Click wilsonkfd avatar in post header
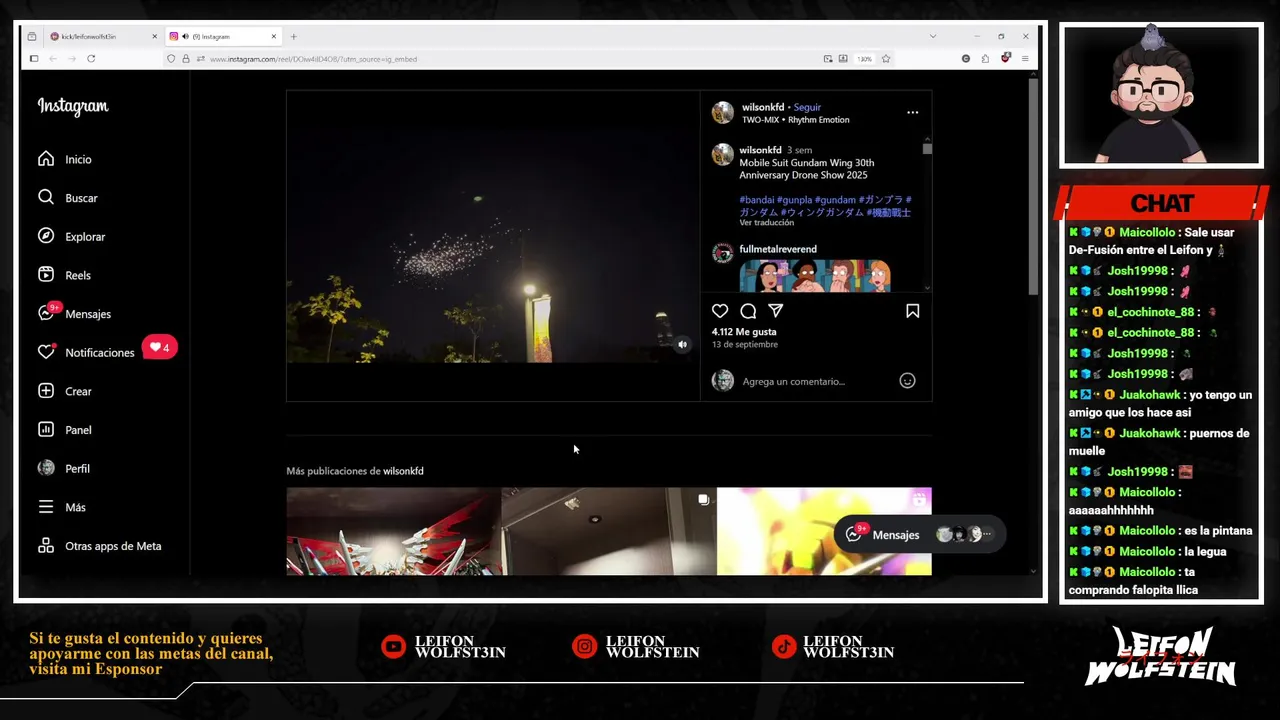1280x720 pixels. pyautogui.click(x=722, y=112)
